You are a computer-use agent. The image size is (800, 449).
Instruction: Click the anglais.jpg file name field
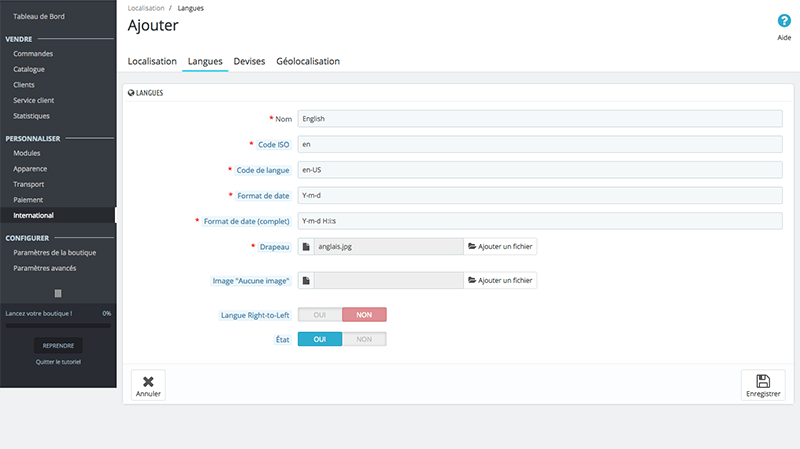(389, 246)
